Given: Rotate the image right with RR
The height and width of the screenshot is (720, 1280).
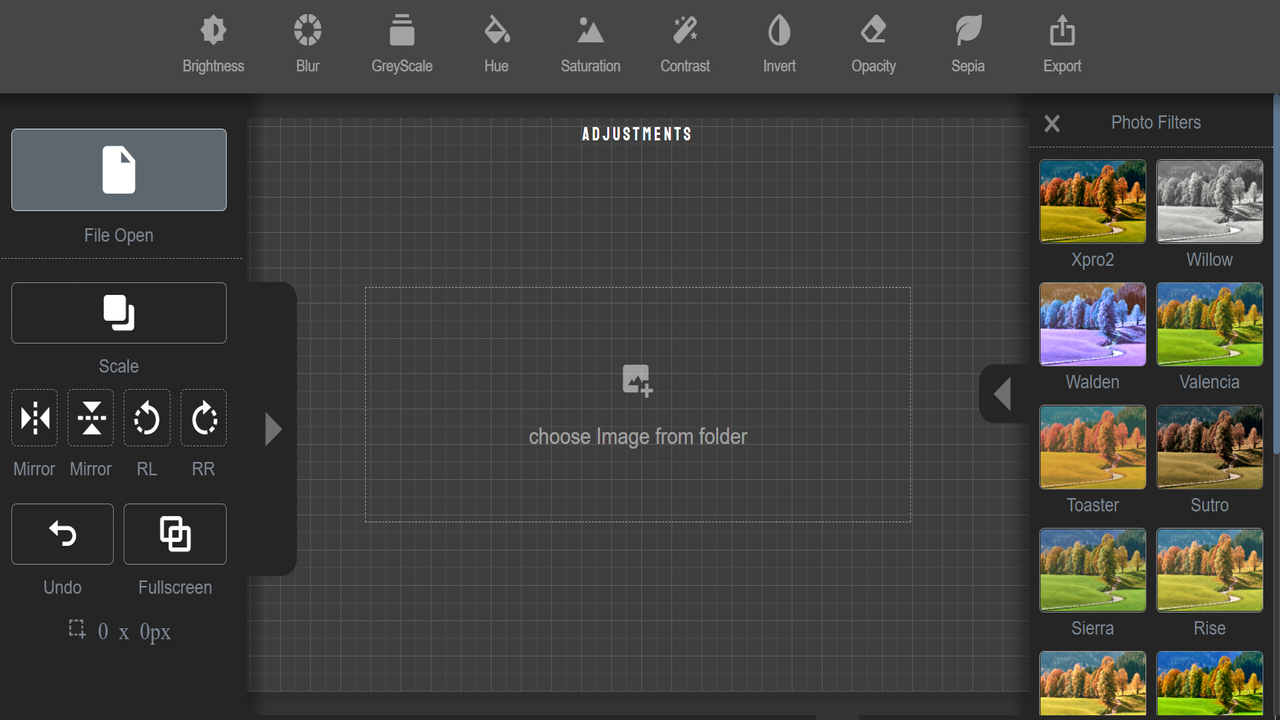Looking at the screenshot, I should coord(203,417).
